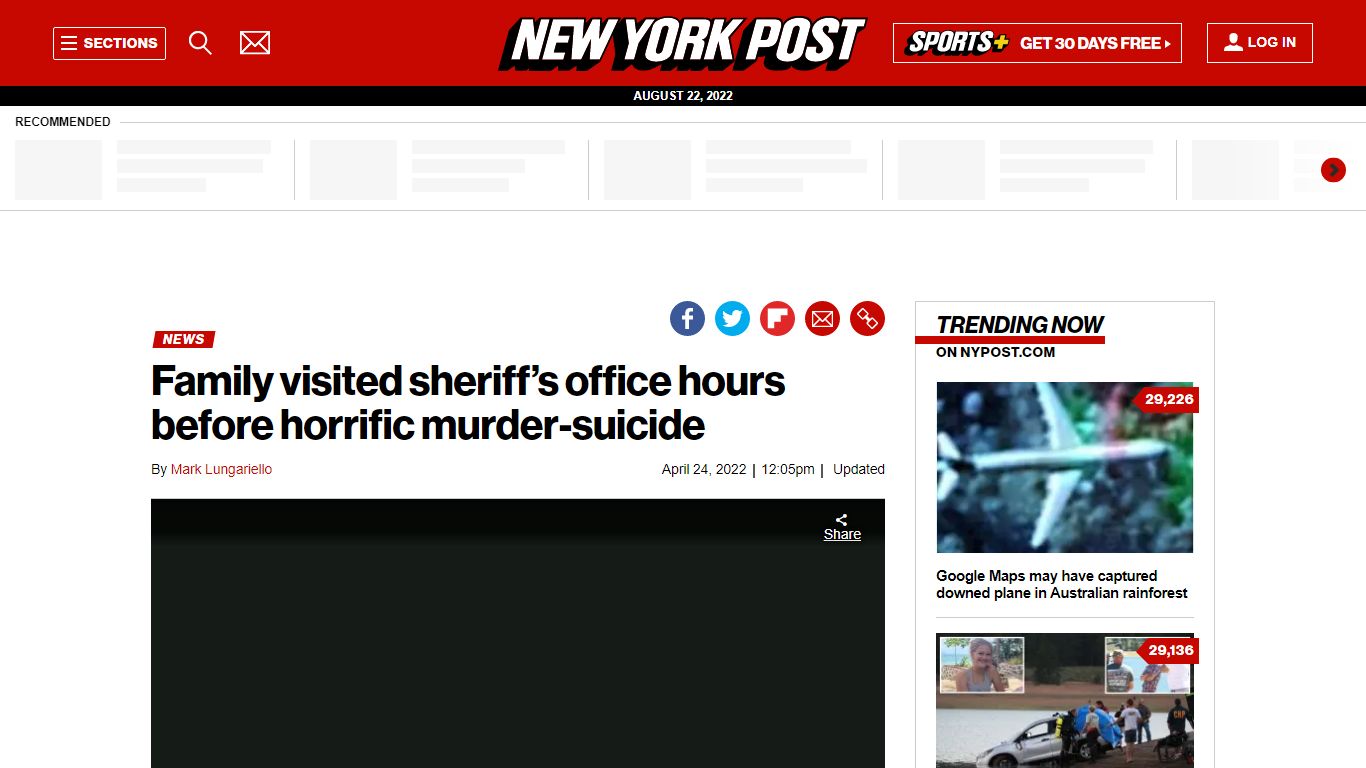Open the second trending story thumbnail

(x=1065, y=700)
